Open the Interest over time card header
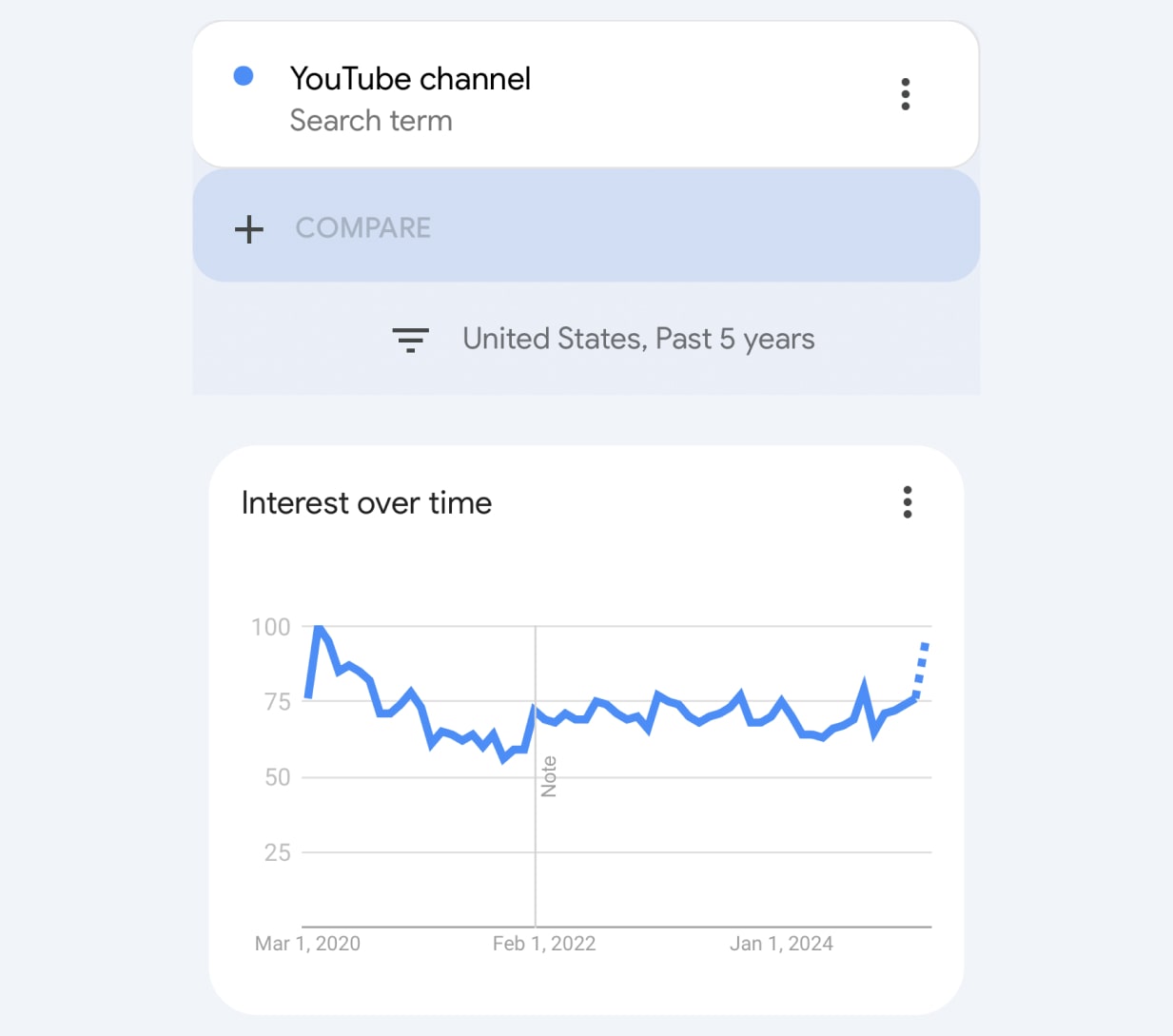The width and height of the screenshot is (1173, 1036). point(366,502)
